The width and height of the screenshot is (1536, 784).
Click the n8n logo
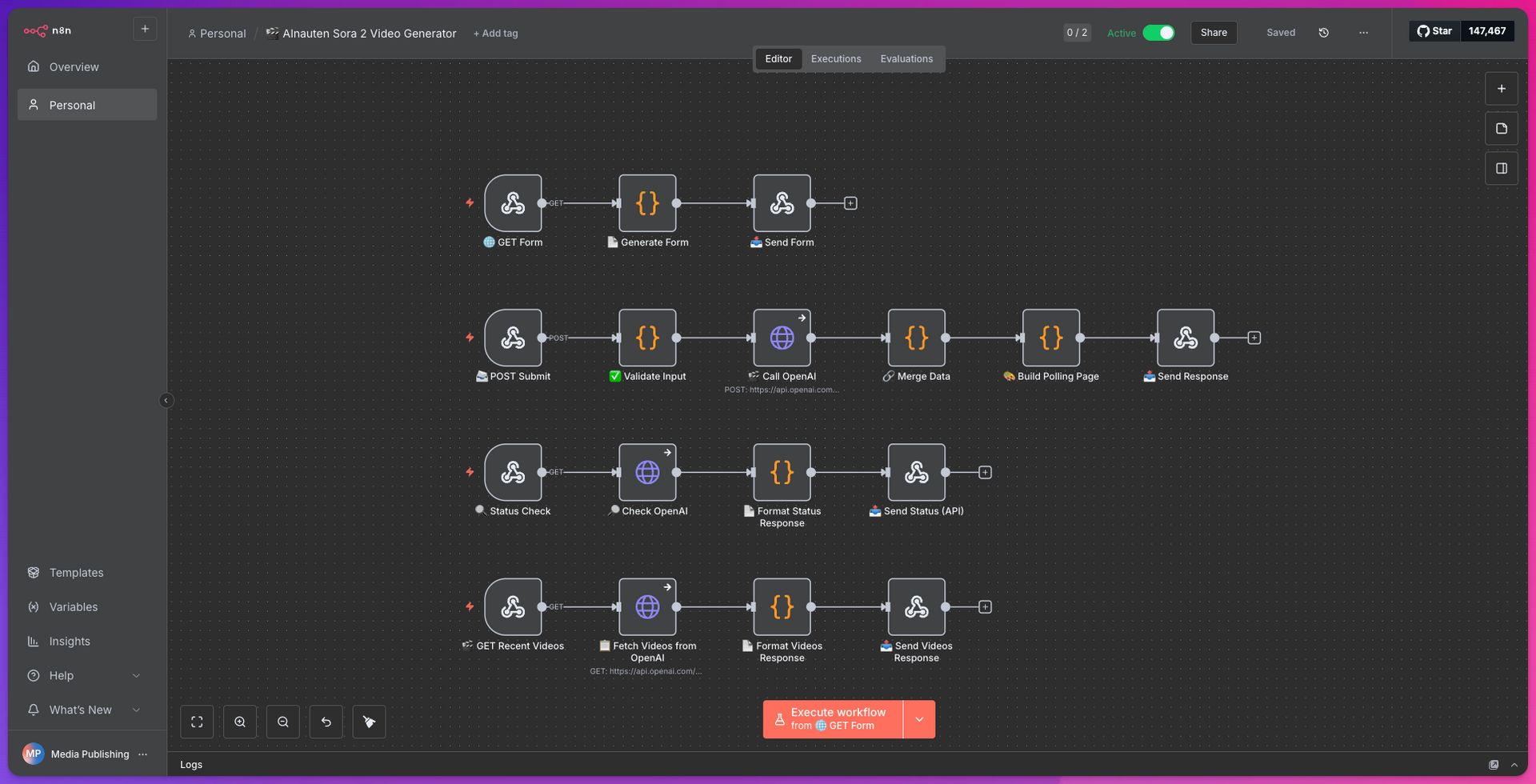tap(47, 30)
